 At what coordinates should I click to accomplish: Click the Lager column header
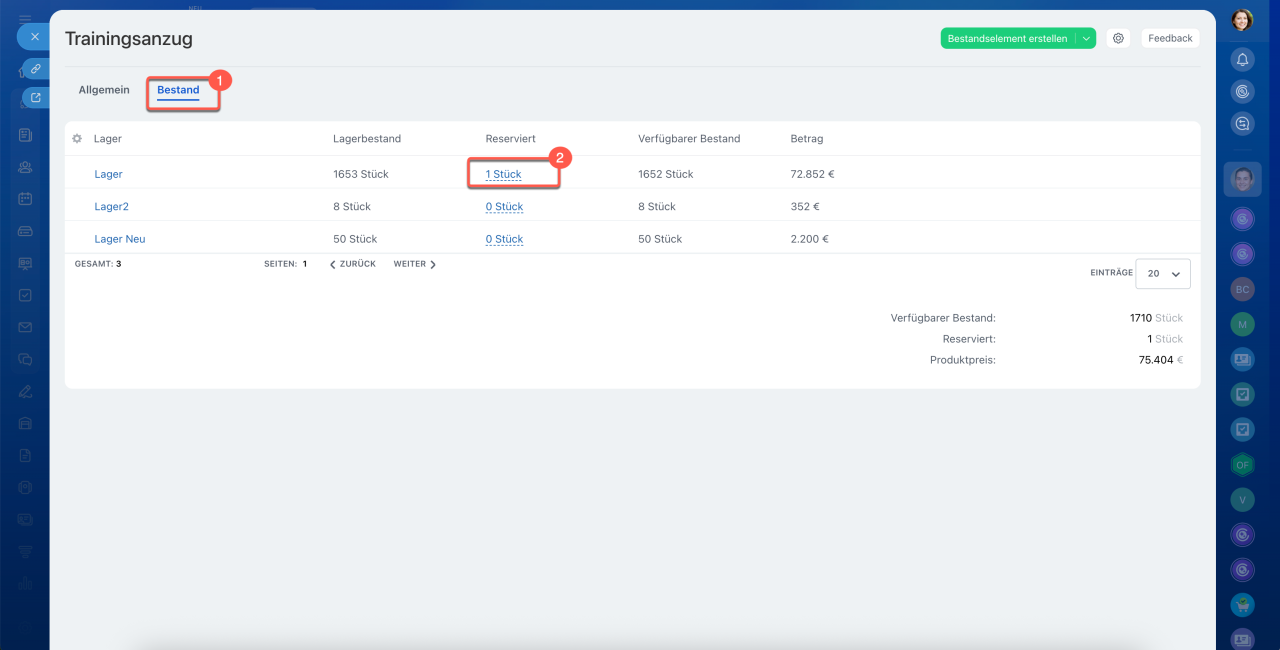pos(108,139)
